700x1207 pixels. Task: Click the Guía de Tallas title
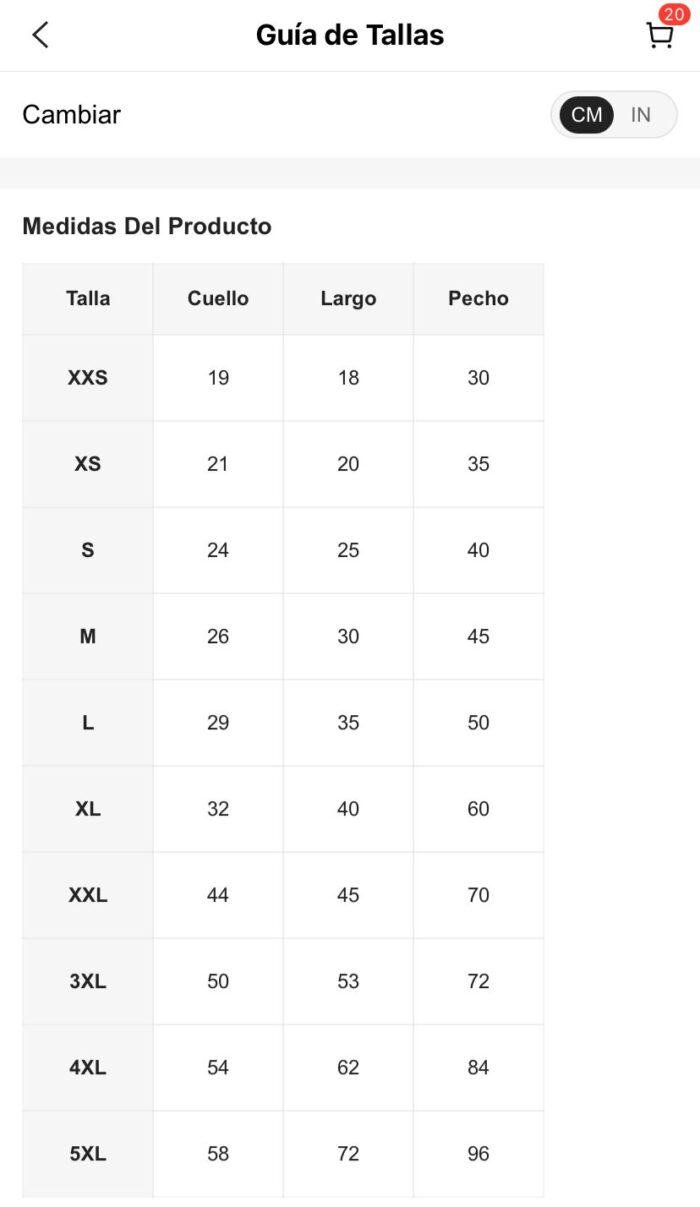point(350,35)
